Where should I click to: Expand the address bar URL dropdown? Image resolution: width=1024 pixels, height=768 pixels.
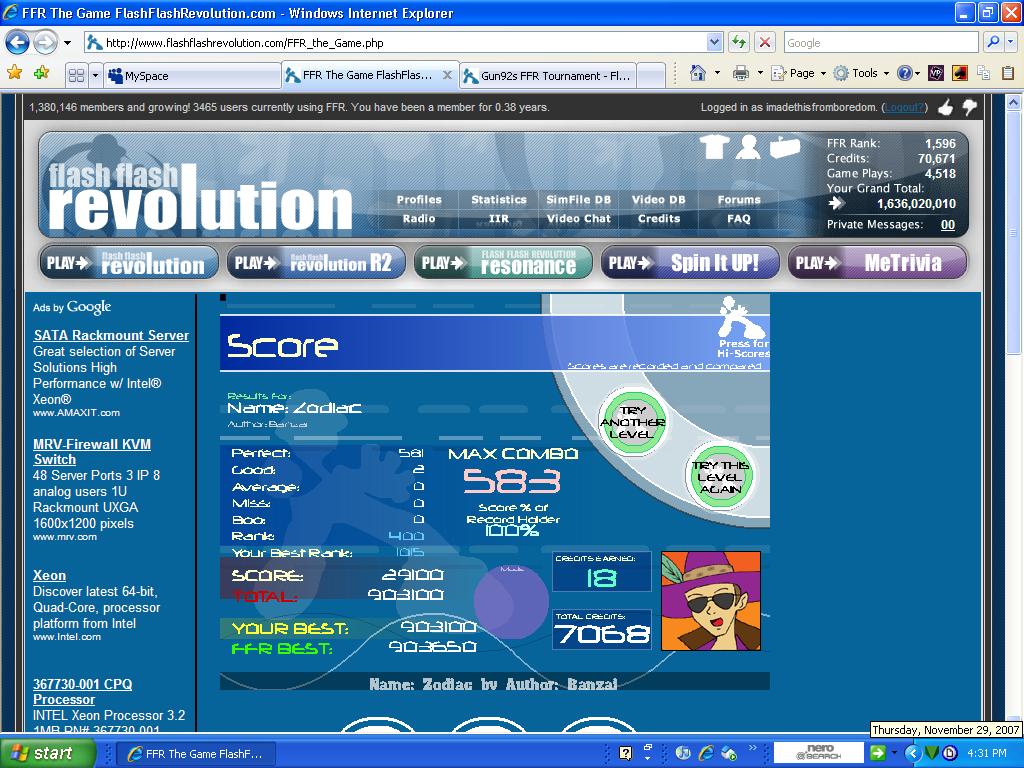click(x=714, y=43)
